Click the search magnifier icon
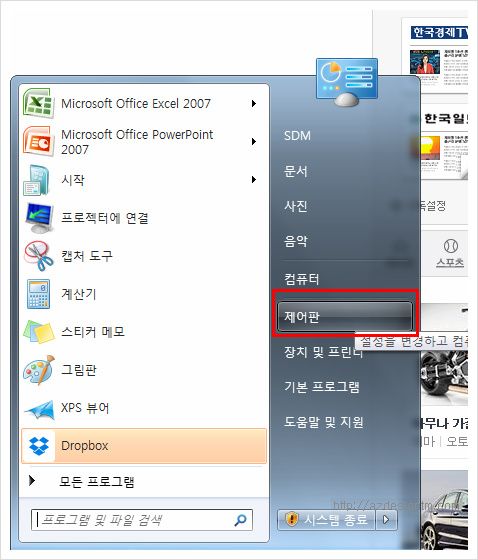Viewport: 478px width, 560px height. [240, 520]
